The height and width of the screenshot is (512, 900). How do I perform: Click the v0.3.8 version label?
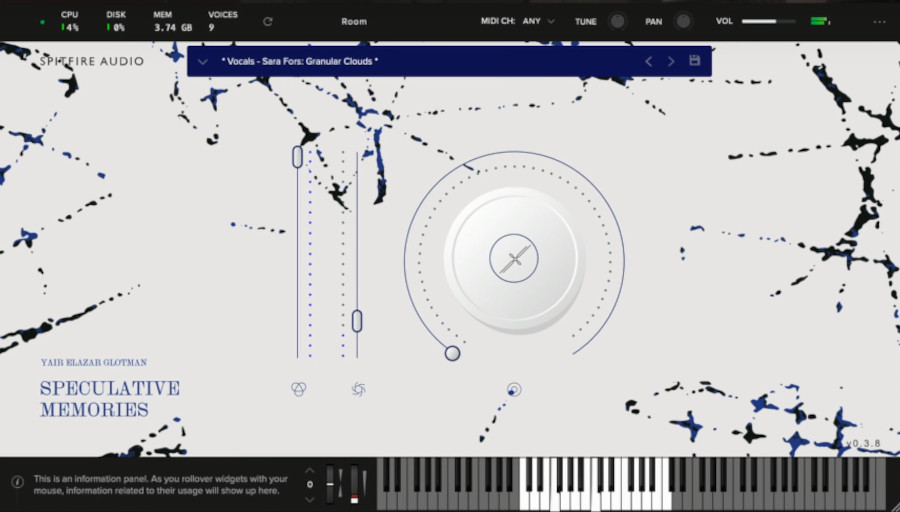tap(863, 443)
